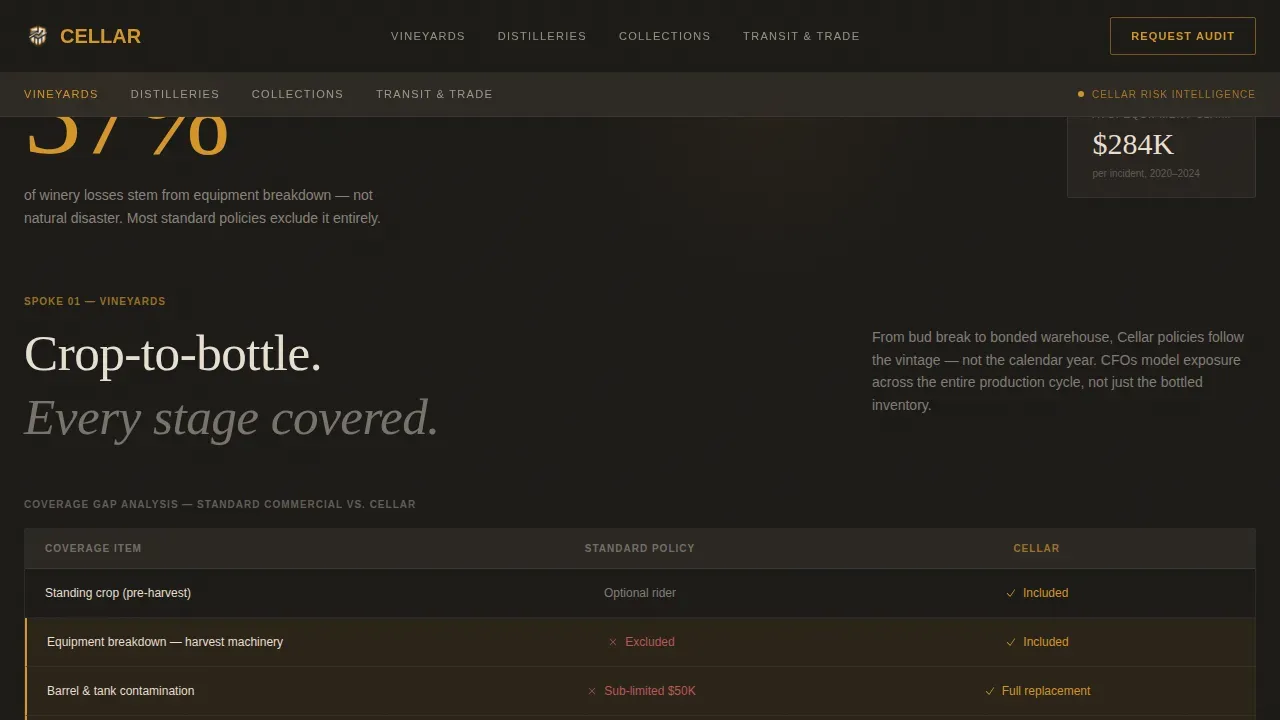Screen dimensions: 1280x720
Task: Select the Standing crop (pre-harvest) row
Action: (x=640, y=593)
